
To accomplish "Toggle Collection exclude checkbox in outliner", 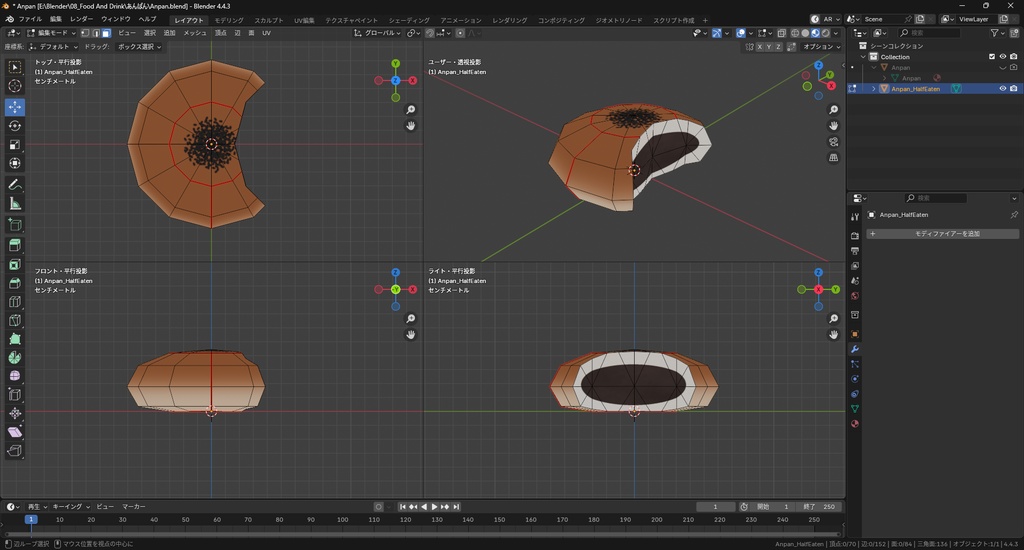I will point(992,57).
